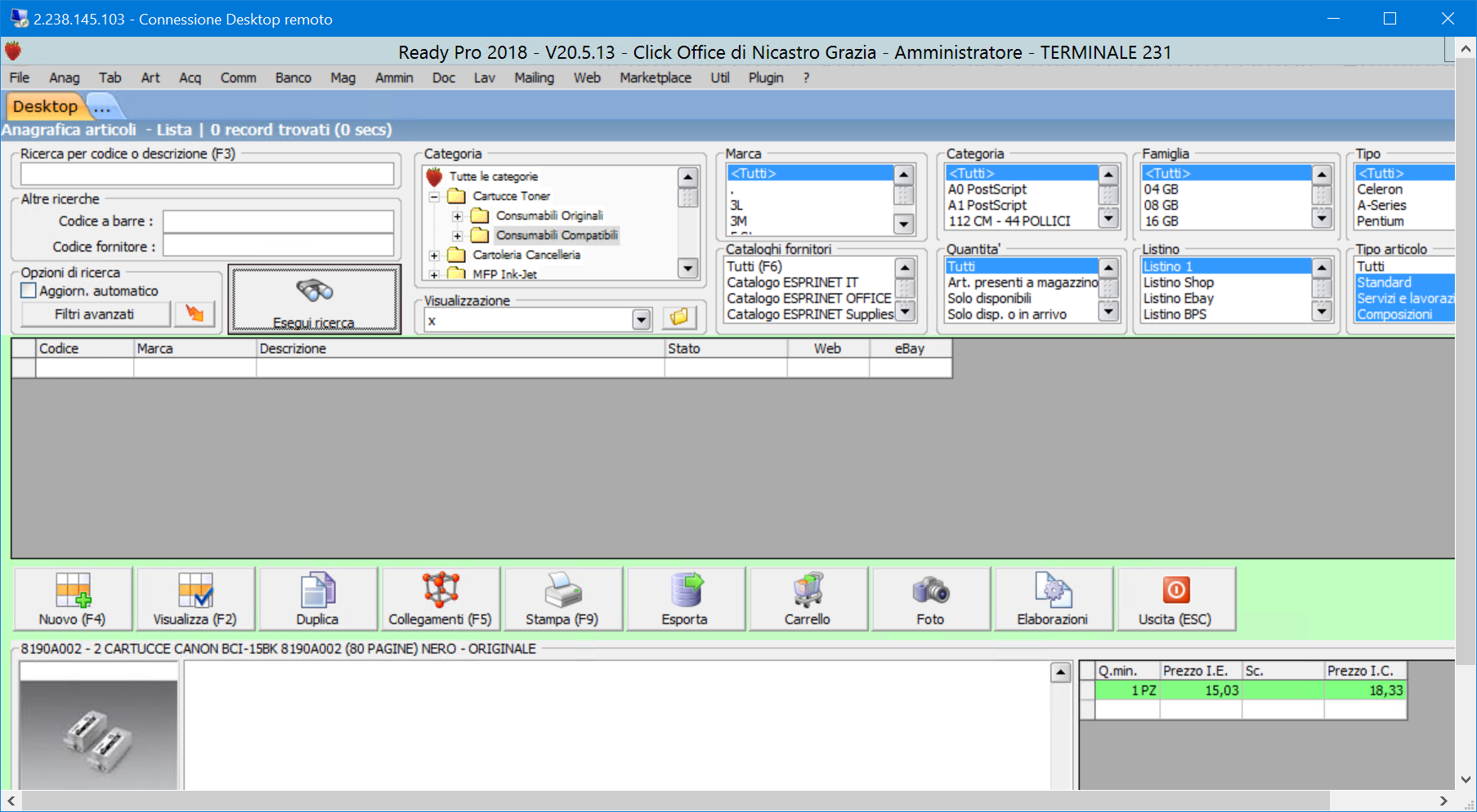Click the Stato column header
This screenshot has width=1477, height=812.
click(726, 348)
